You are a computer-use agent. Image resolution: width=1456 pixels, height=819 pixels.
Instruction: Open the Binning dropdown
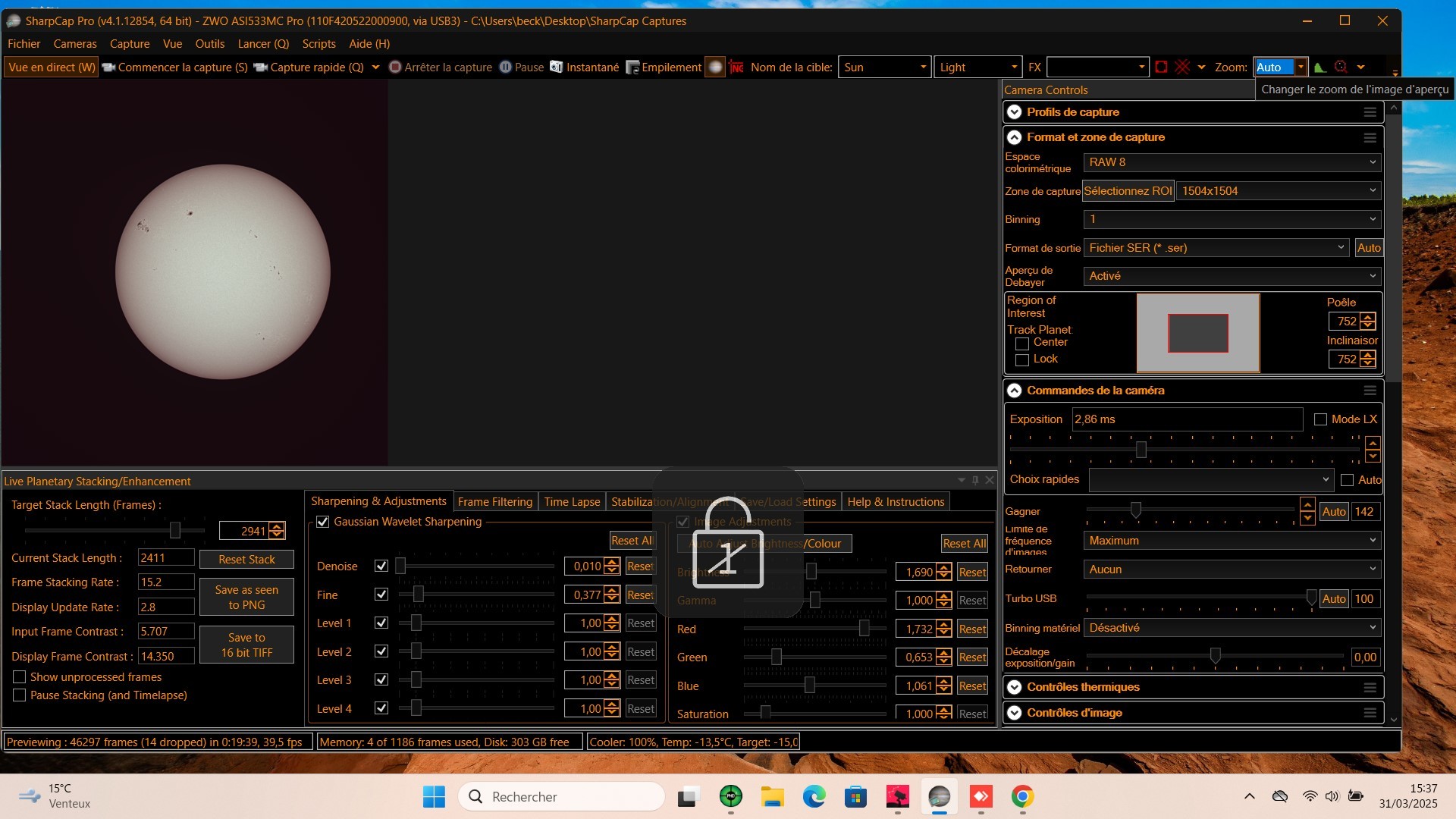tap(1232, 219)
